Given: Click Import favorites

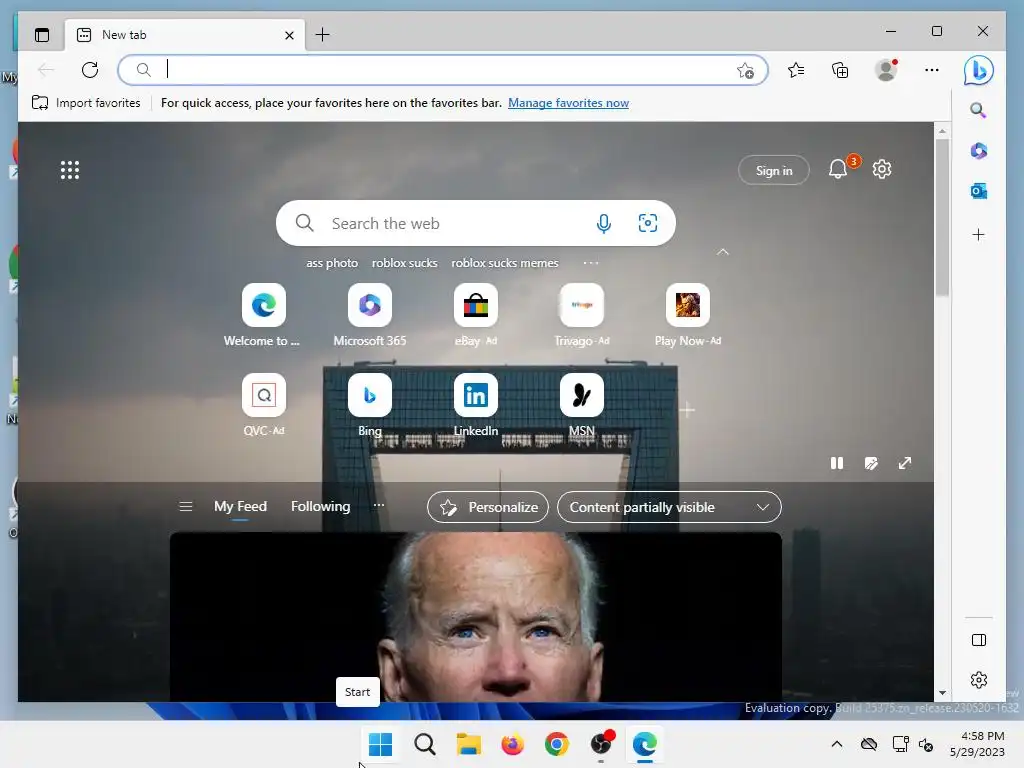Looking at the screenshot, I should pos(86,103).
